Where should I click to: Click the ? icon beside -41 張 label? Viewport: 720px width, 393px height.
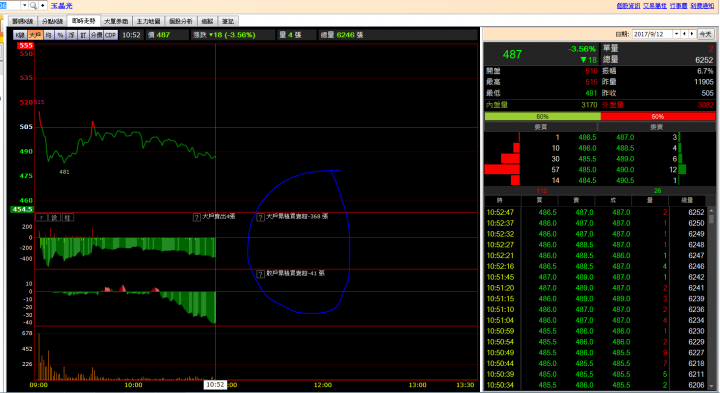260,274
